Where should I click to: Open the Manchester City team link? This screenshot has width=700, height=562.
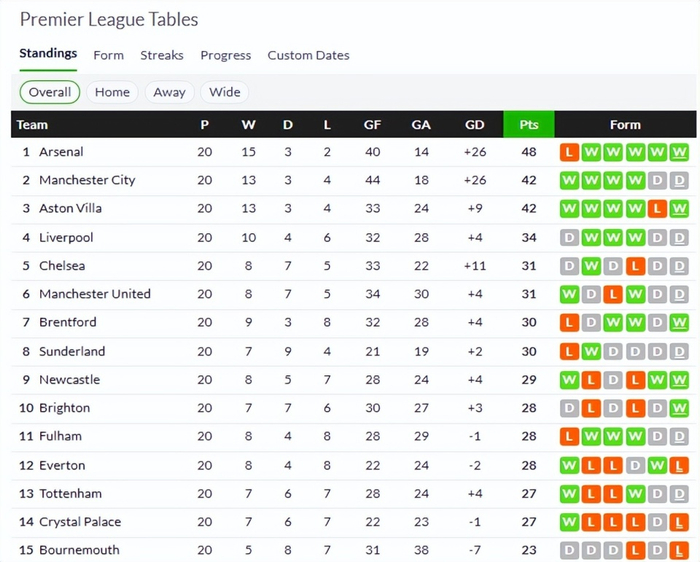pyautogui.click(x=87, y=181)
